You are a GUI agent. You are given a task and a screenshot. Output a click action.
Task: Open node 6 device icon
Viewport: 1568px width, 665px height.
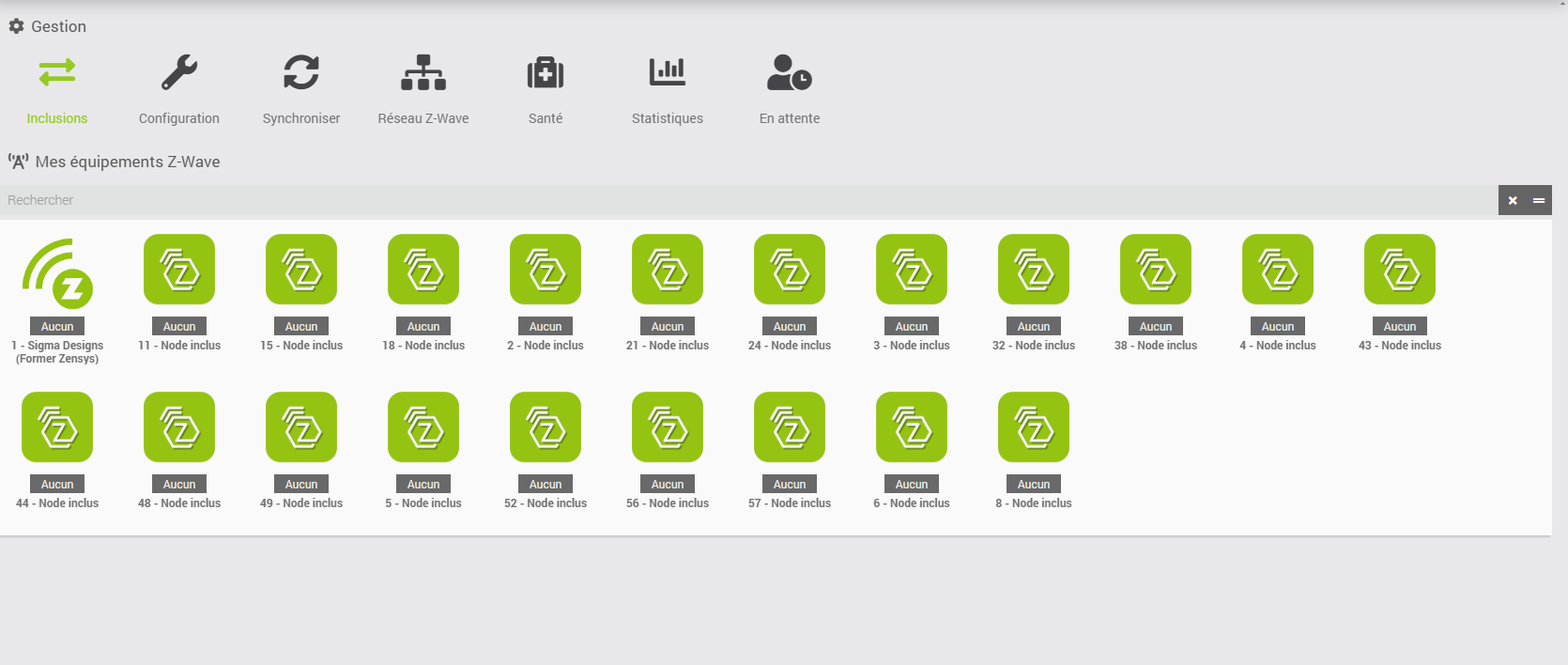(x=912, y=427)
